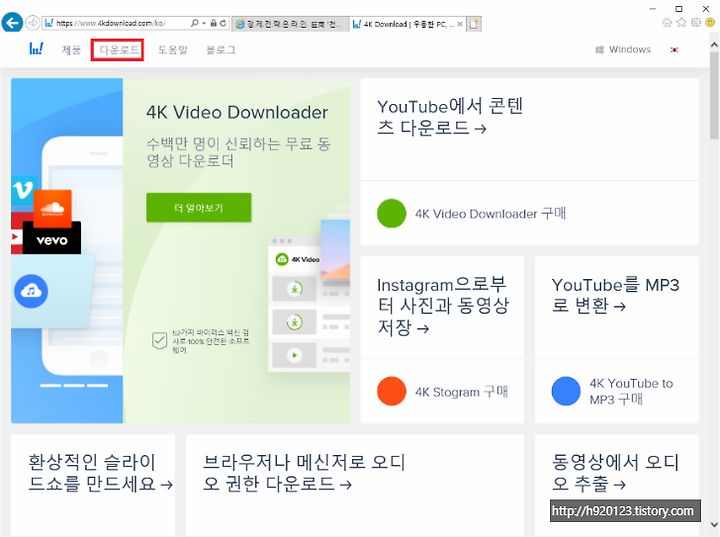Viewport: 720px width, 537px height.
Task: Click the scrollbar down arrow
Action: click(x=714, y=524)
